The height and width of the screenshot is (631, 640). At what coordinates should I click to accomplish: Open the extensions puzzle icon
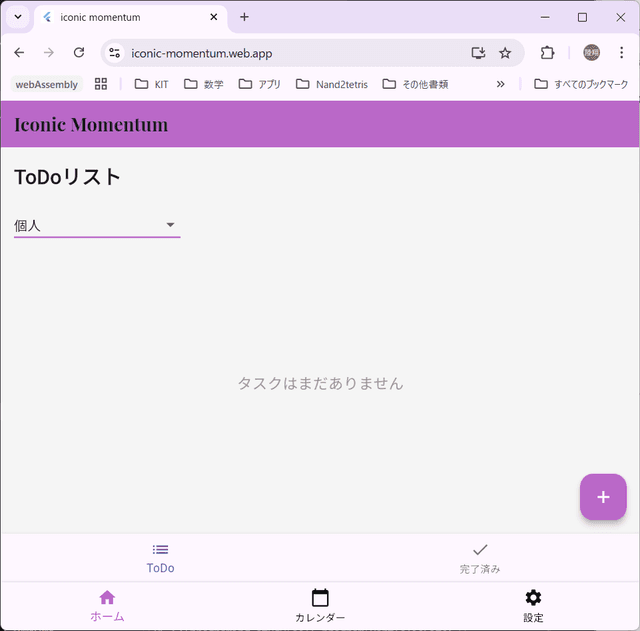[547, 53]
